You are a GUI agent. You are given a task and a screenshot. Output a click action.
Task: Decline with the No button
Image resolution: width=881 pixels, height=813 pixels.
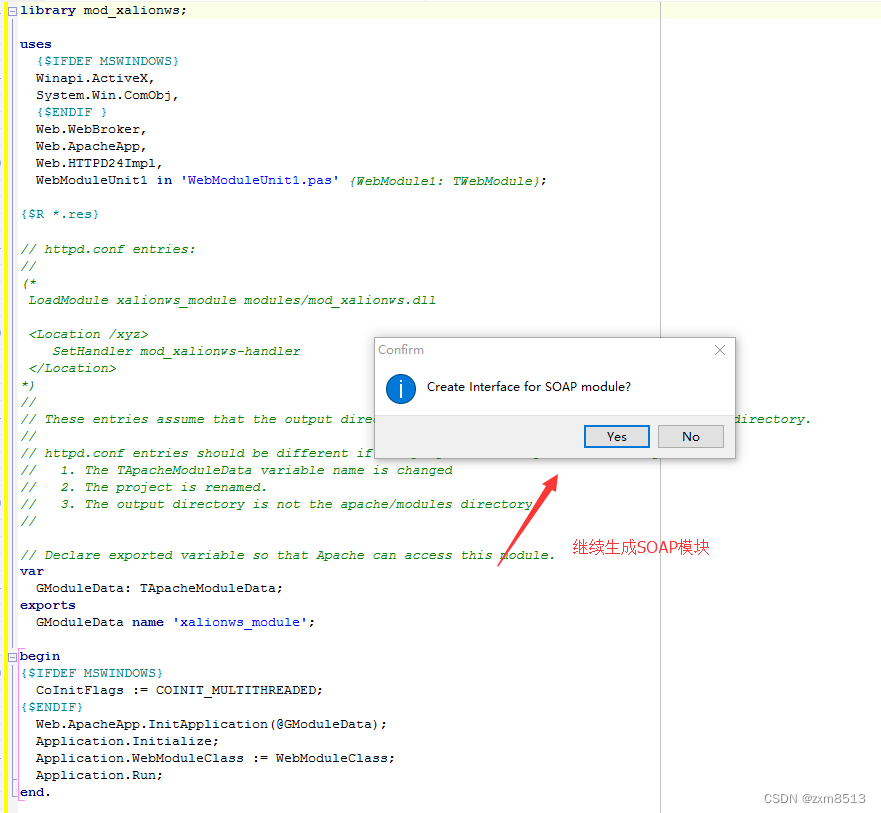pos(691,437)
